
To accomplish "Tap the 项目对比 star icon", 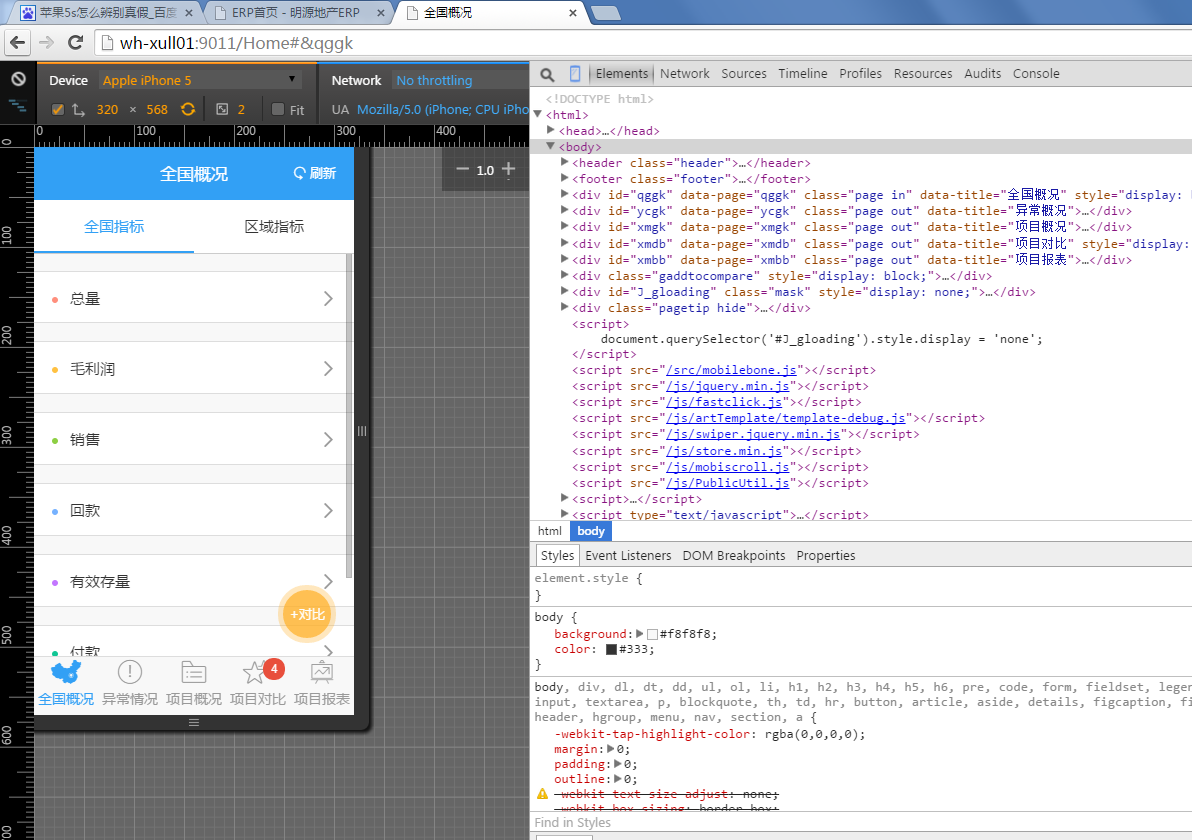I will pos(253,673).
